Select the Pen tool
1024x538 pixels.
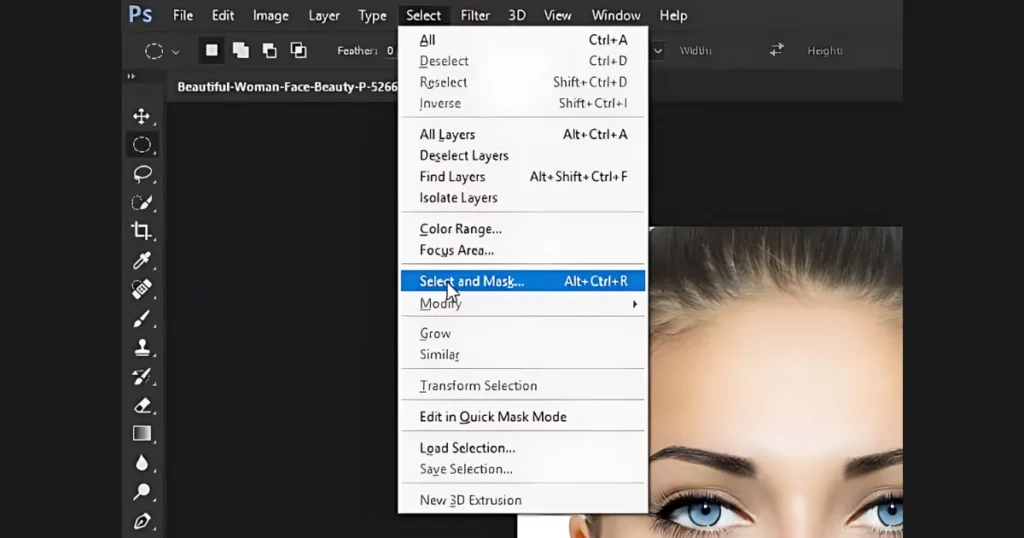pyautogui.click(x=142, y=521)
